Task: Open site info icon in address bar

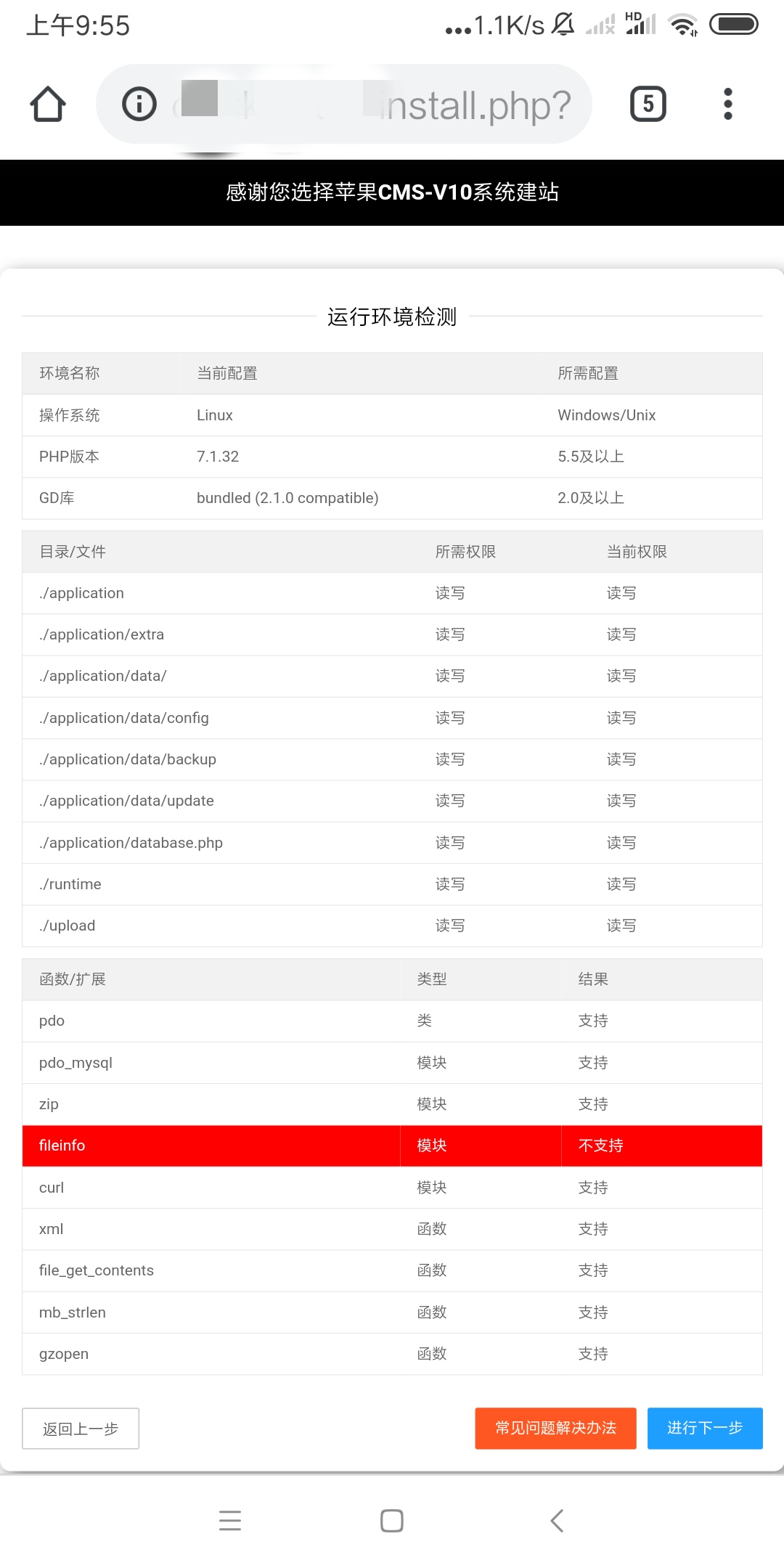Action: pos(139,104)
